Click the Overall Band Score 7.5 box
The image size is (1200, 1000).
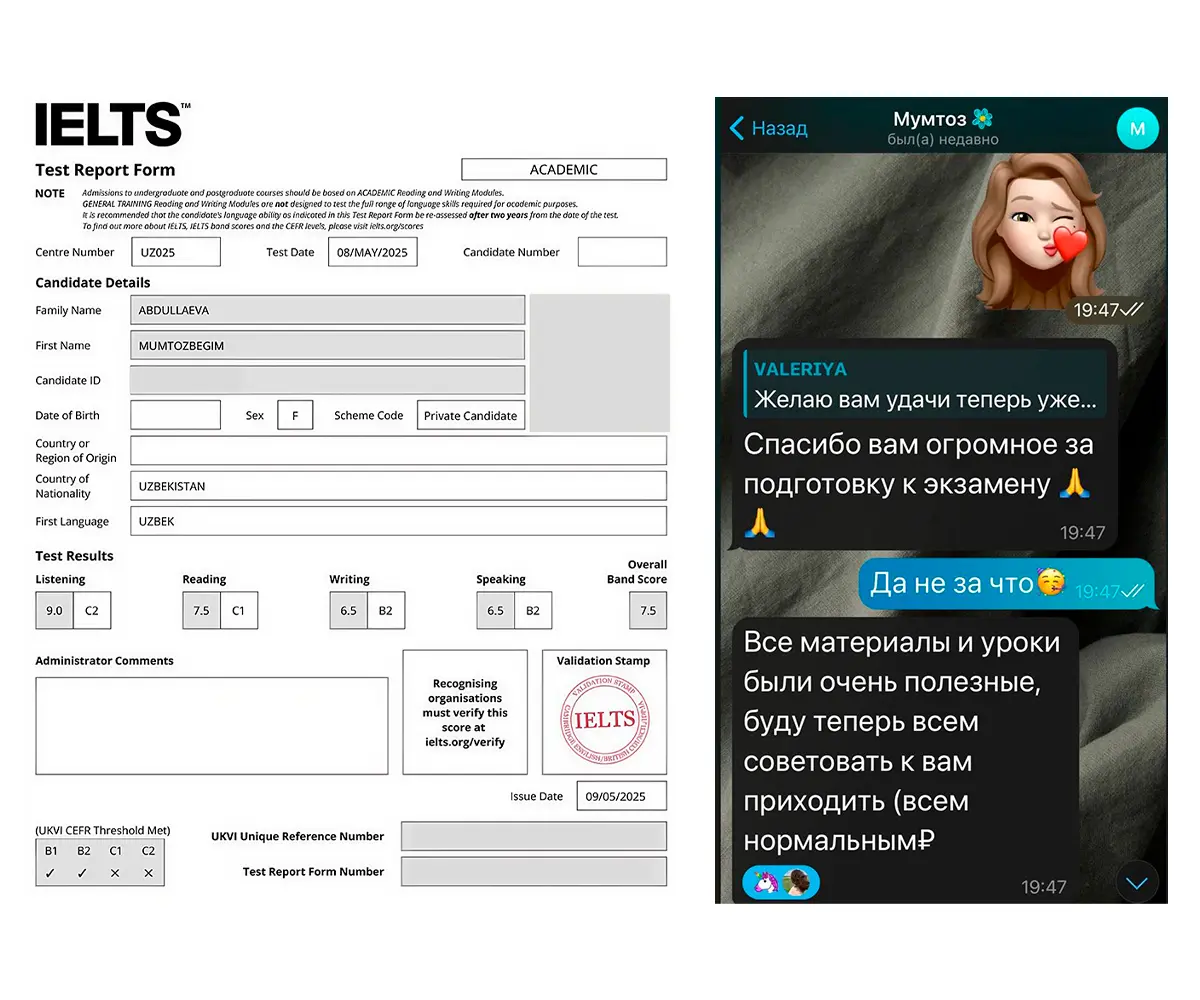tap(648, 610)
